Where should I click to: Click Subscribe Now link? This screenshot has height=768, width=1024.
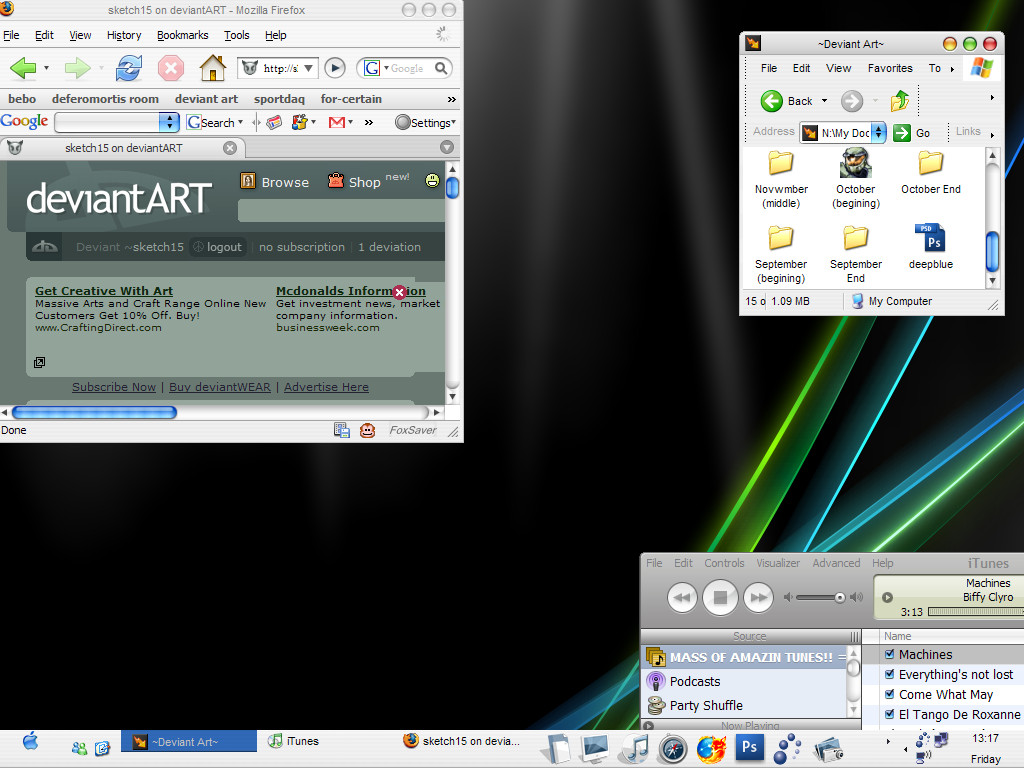114,387
